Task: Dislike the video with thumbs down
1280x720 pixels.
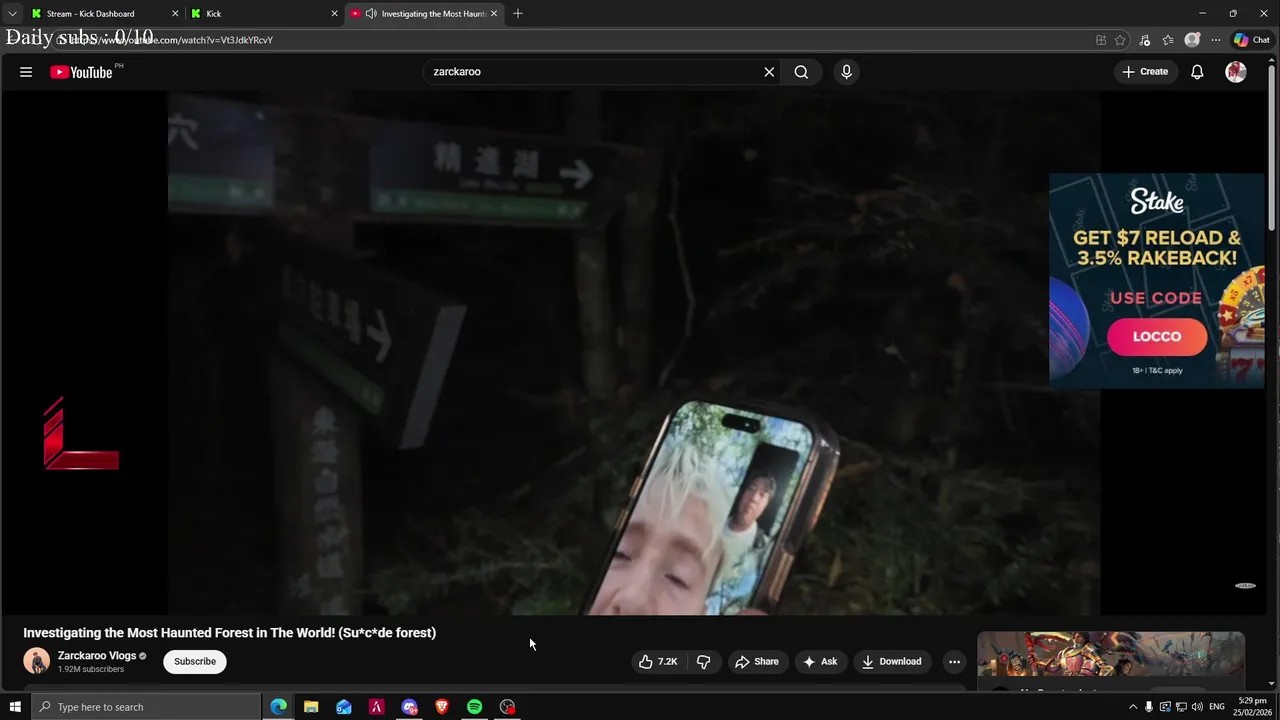Action: point(703,661)
